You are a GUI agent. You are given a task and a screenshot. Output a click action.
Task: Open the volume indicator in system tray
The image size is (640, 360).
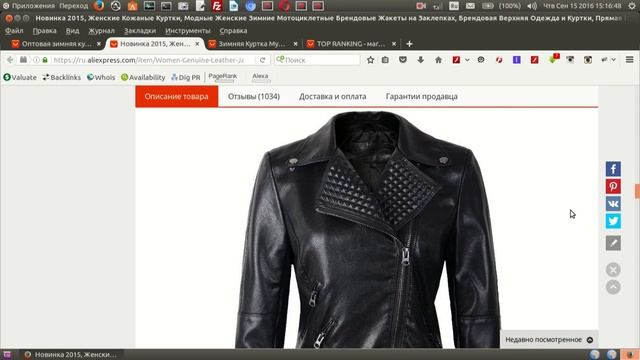pyautogui.click(x=532, y=6)
